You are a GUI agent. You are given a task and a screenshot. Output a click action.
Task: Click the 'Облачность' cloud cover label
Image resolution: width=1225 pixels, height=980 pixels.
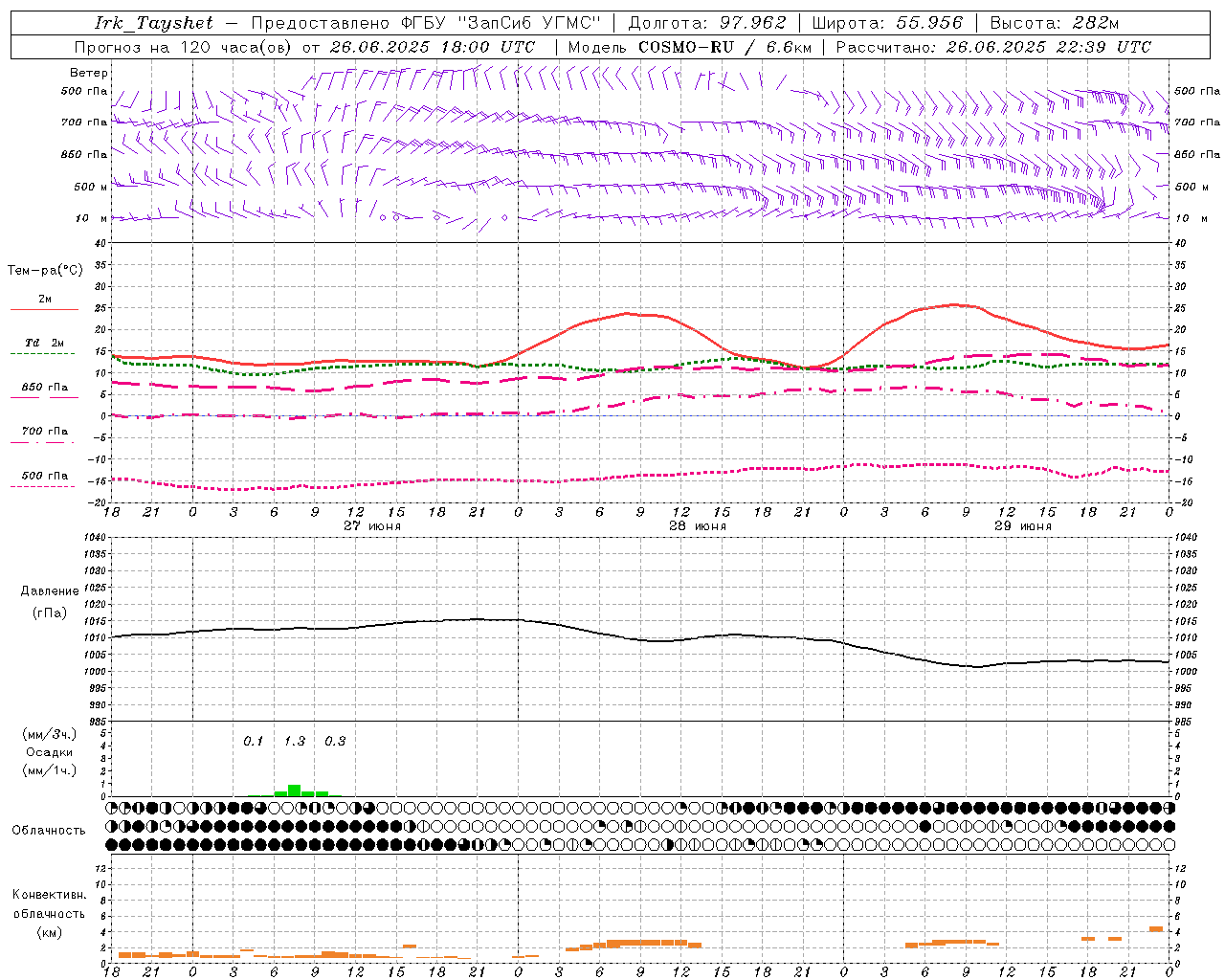tap(49, 831)
